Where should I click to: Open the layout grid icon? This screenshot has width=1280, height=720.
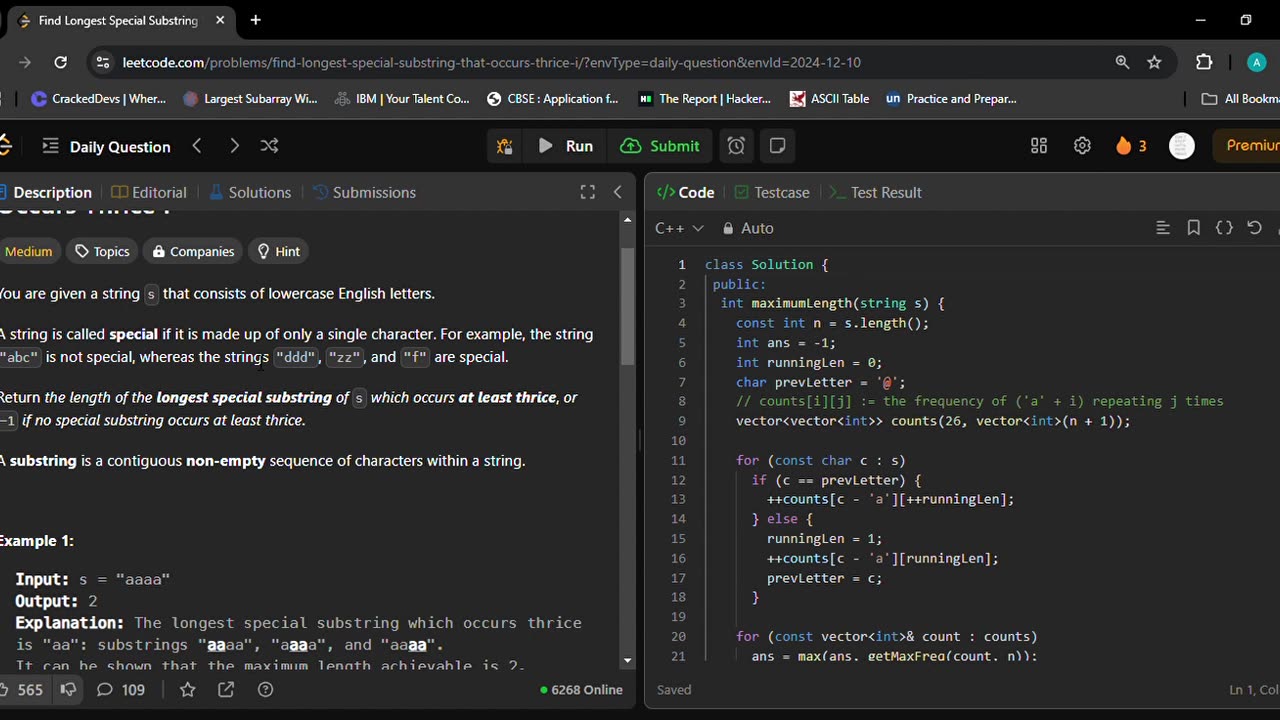1039,146
